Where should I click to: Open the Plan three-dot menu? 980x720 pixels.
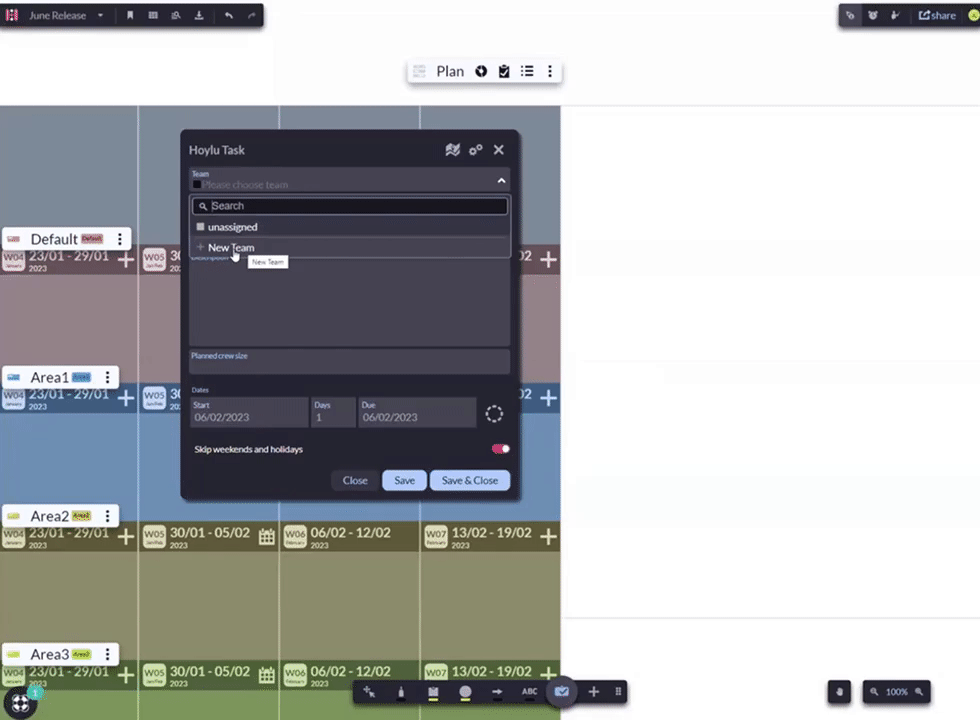click(550, 71)
